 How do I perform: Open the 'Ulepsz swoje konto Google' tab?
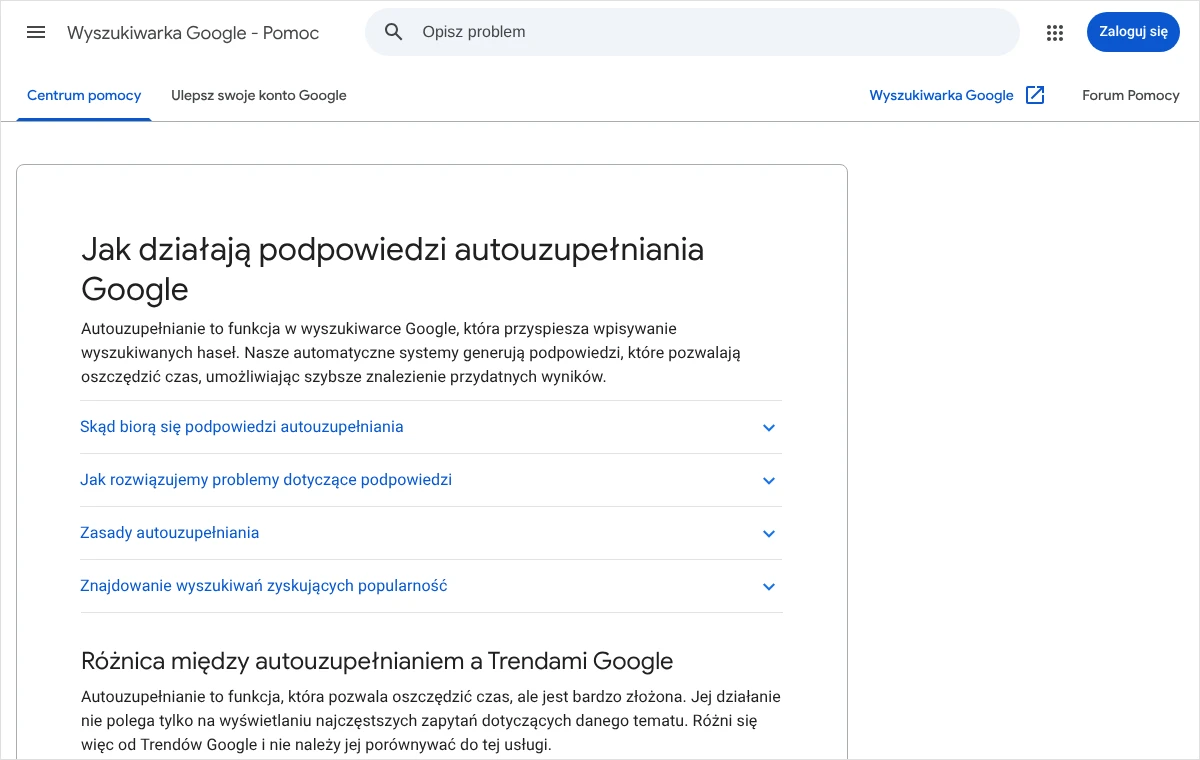[259, 96]
